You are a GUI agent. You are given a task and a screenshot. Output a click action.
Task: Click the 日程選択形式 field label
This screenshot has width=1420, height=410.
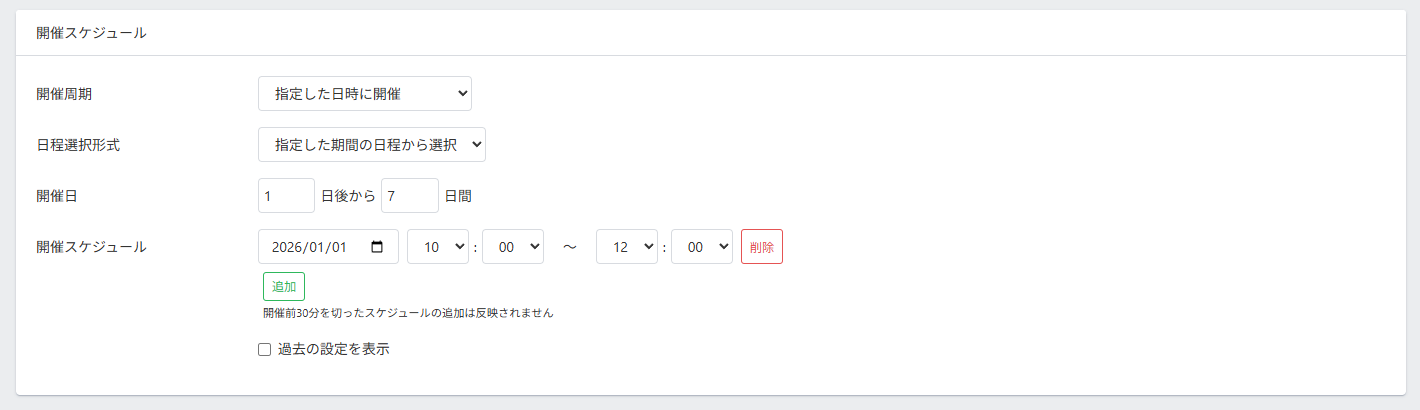(x=78, y=144)
